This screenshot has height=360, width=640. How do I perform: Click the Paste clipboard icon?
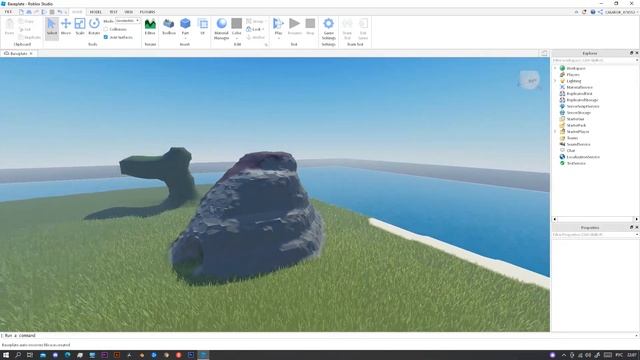[x=9, y=27]
